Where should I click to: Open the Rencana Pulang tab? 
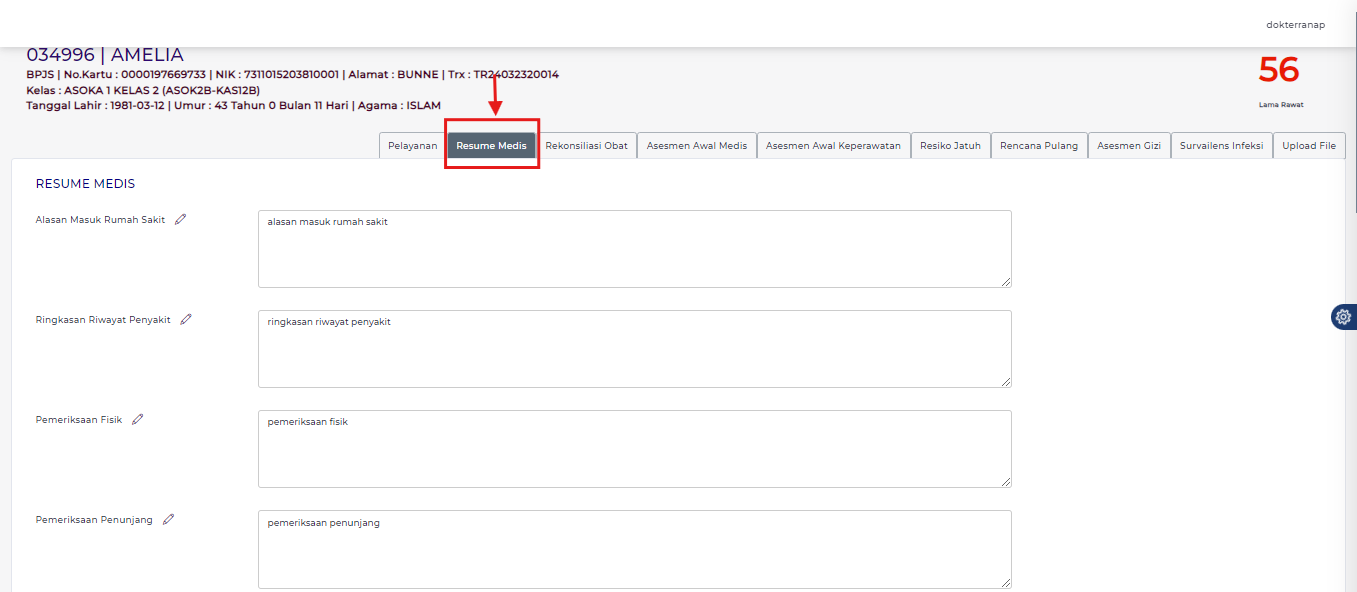[1039, 146]
